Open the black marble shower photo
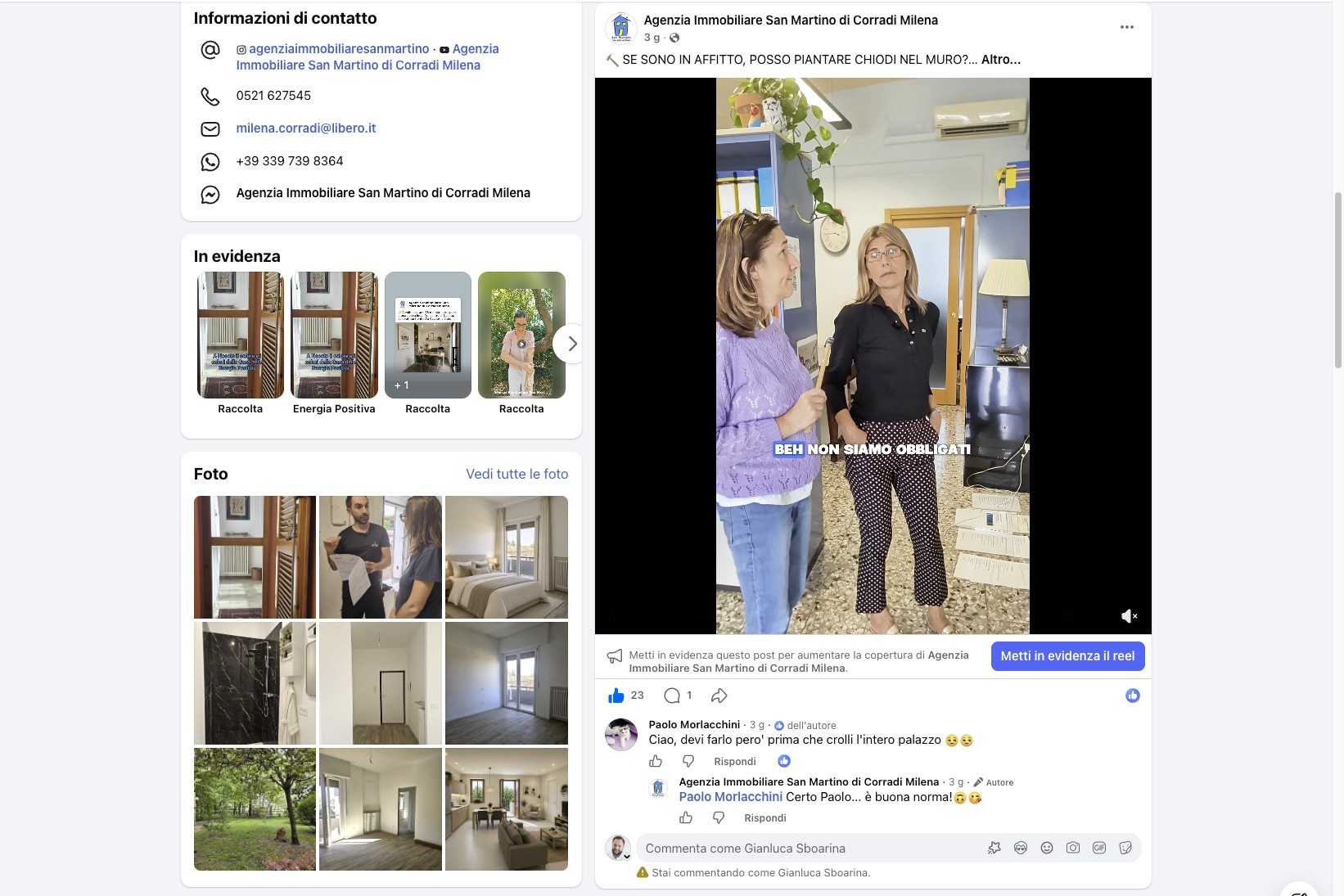The height and width of the screenshot is (896, 1344). point(255,683)
